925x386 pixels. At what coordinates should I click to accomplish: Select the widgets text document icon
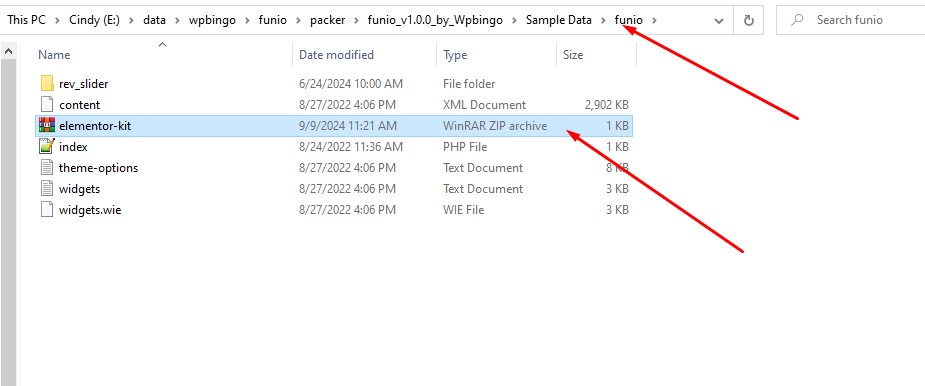tap(47, 189)
